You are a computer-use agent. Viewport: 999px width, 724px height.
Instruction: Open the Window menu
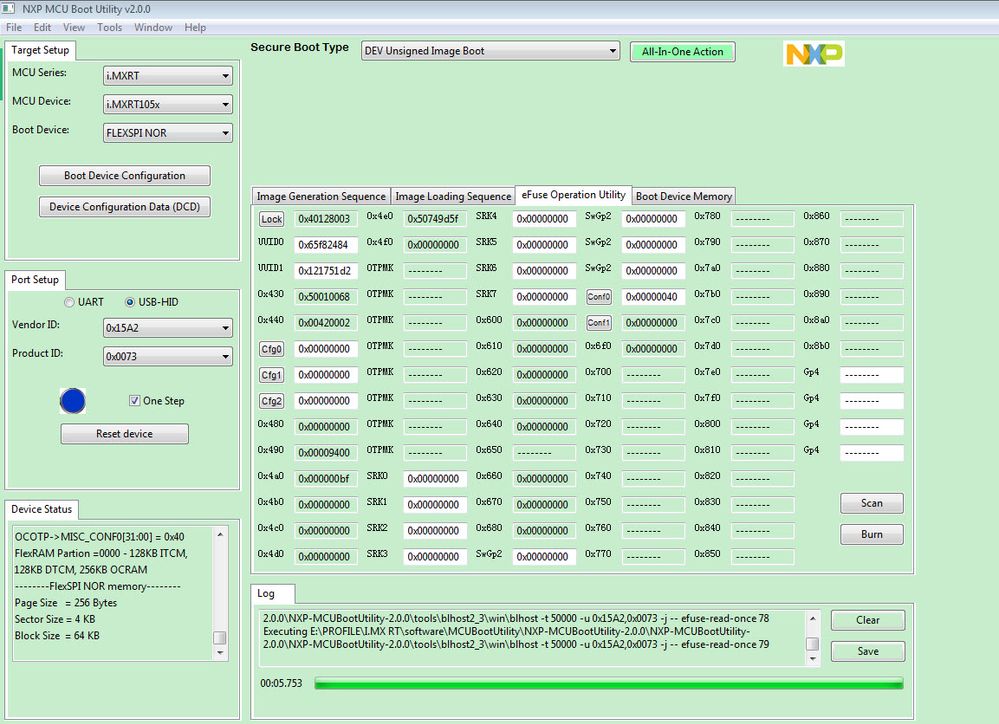click(x=153, y=27)
